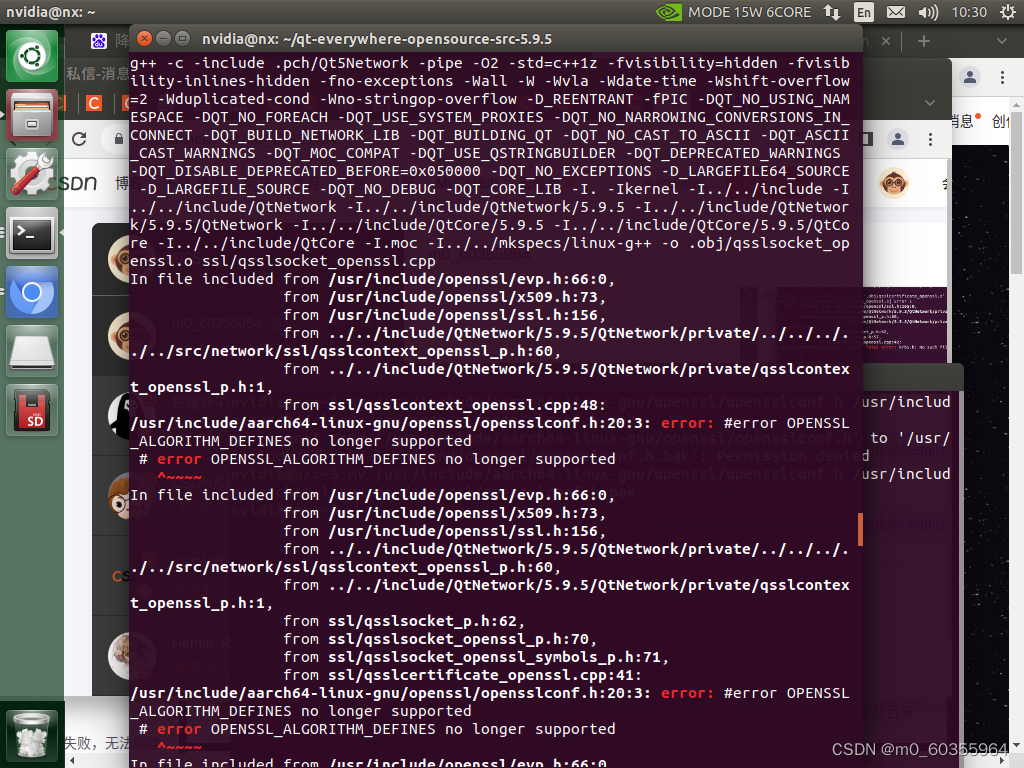Viewport: 1024px width, 768px height.
Task: Open three-dot menu in front Chromium toolbar
Action: click(x=931, y=139)
